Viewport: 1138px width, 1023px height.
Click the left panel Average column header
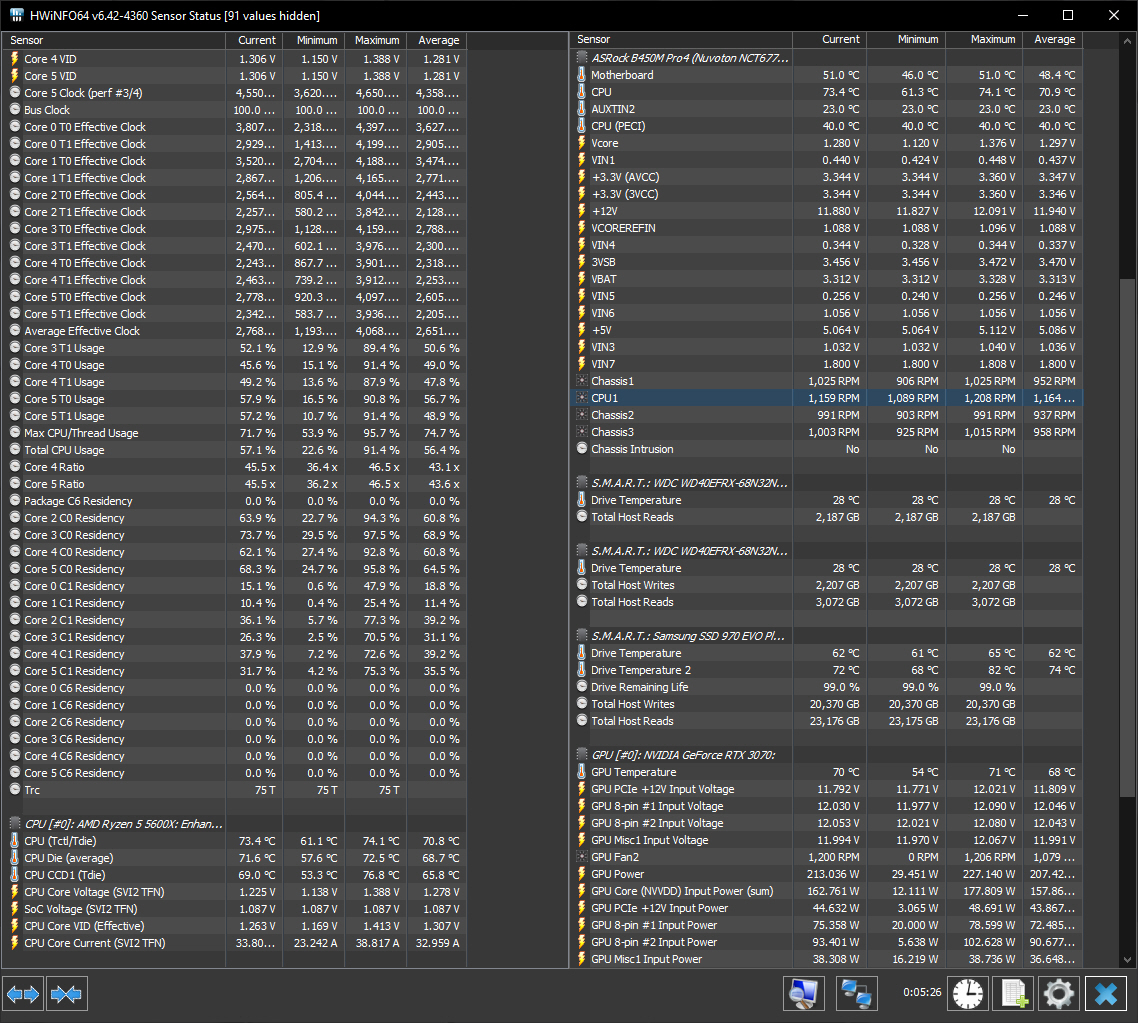436,40
